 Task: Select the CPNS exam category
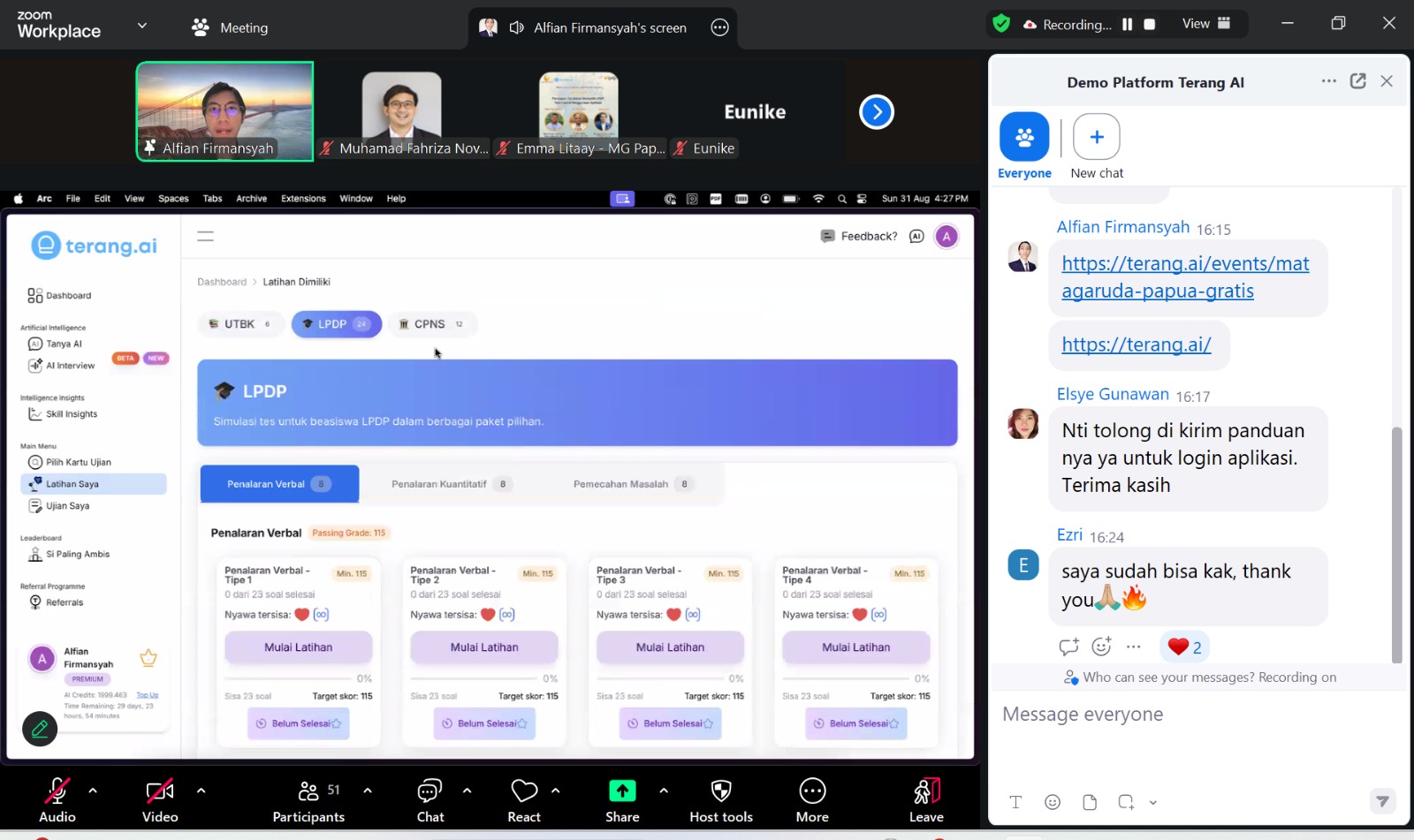click(x=432, y=324)
